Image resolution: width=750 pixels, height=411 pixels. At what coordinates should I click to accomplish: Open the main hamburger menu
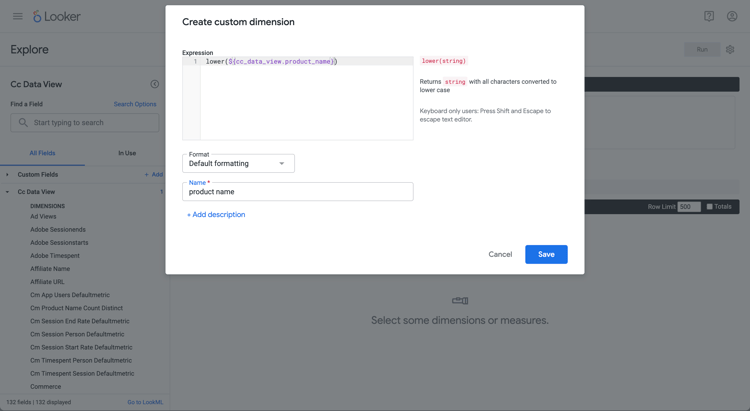(x=17, y=16)
